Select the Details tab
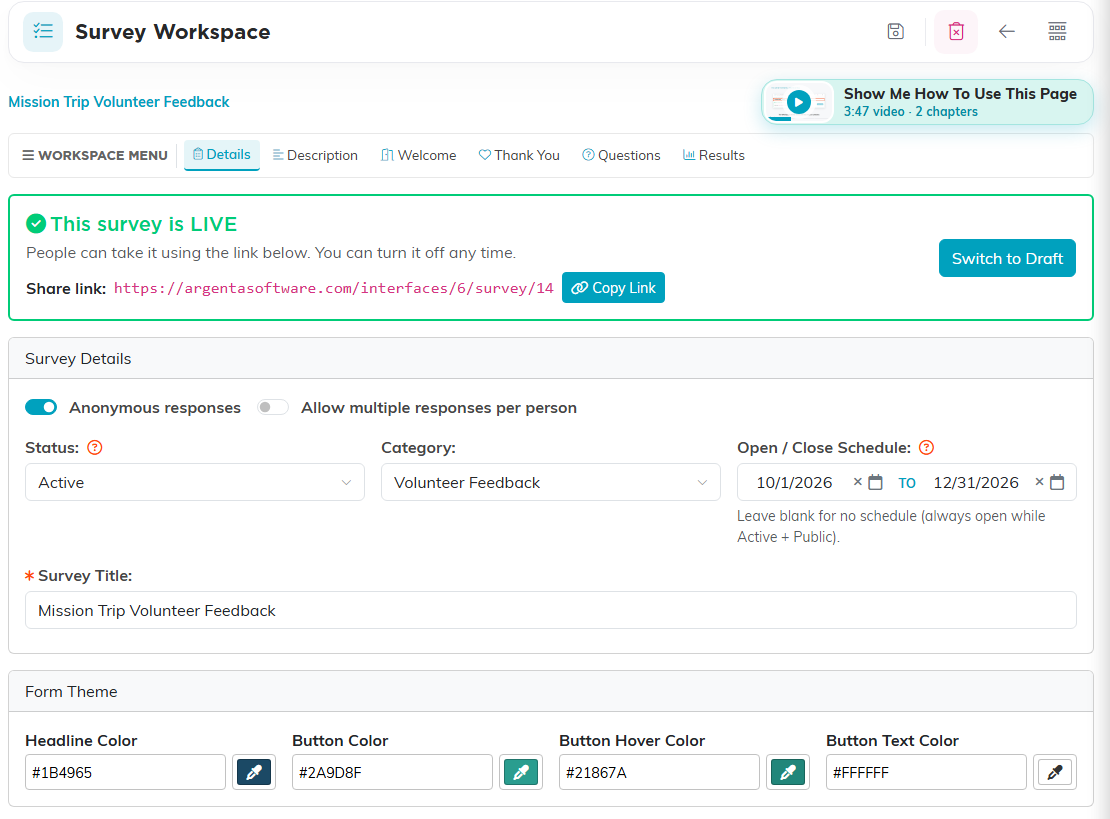1110x819 pixels. click(222, 155)
